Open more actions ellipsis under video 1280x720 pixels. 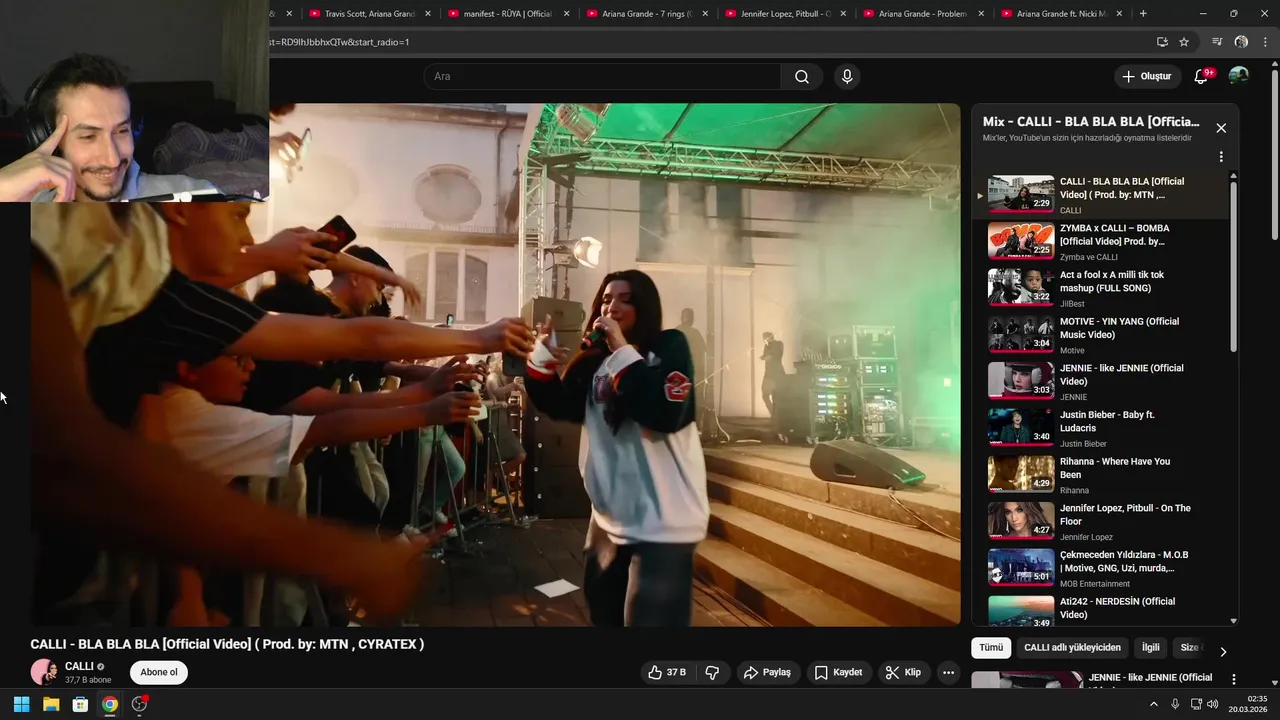949,673
